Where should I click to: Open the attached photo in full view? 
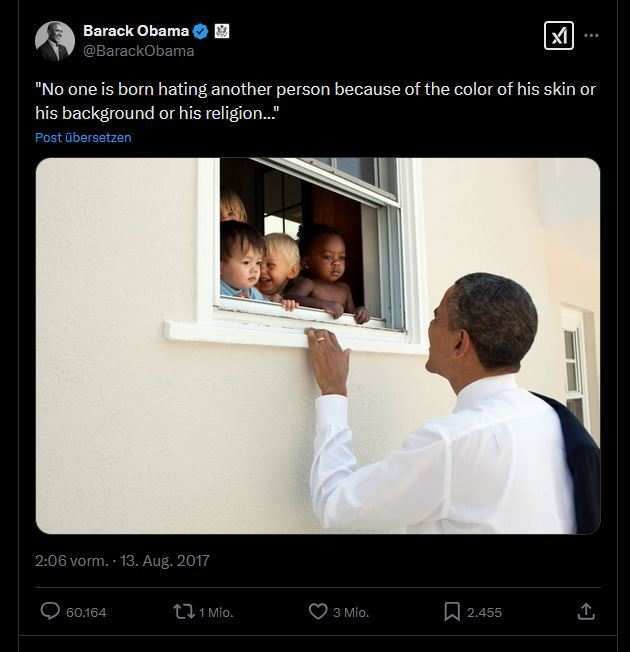click(x=318, y=346)
